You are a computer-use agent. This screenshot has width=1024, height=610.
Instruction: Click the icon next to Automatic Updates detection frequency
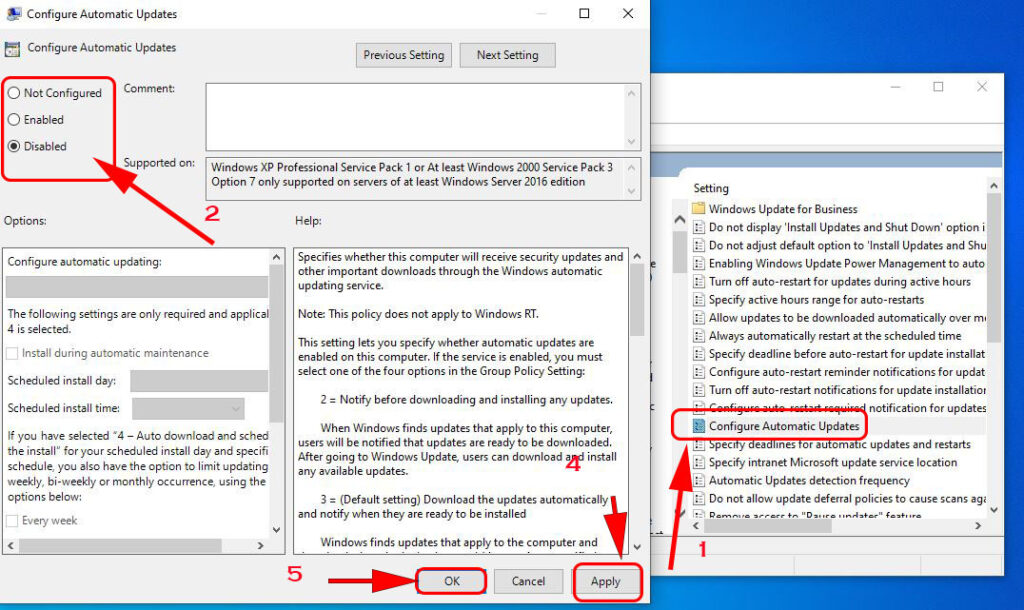698,480
